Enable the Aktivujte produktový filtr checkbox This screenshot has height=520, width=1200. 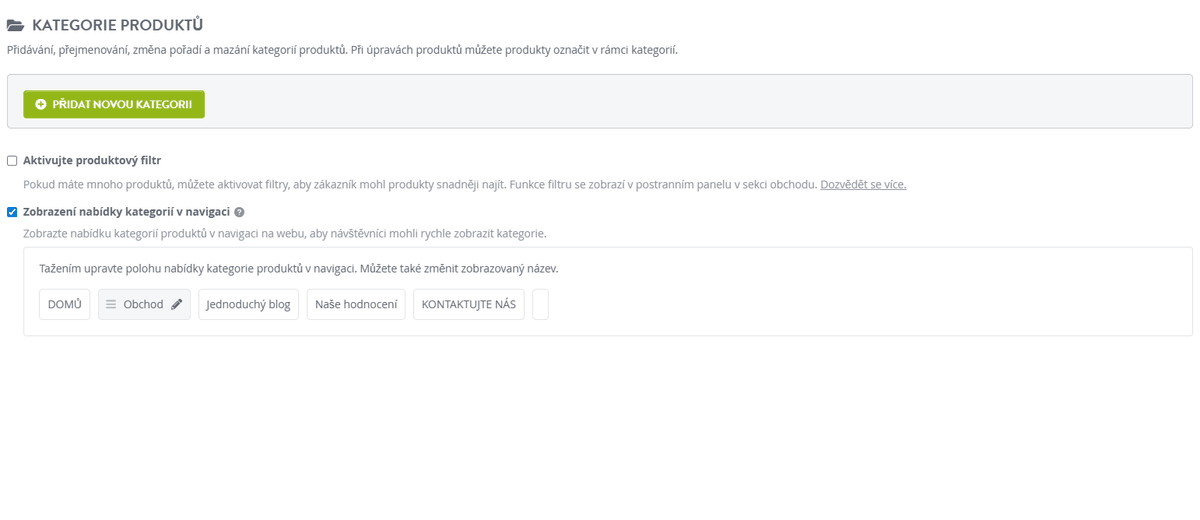[12, 160]
